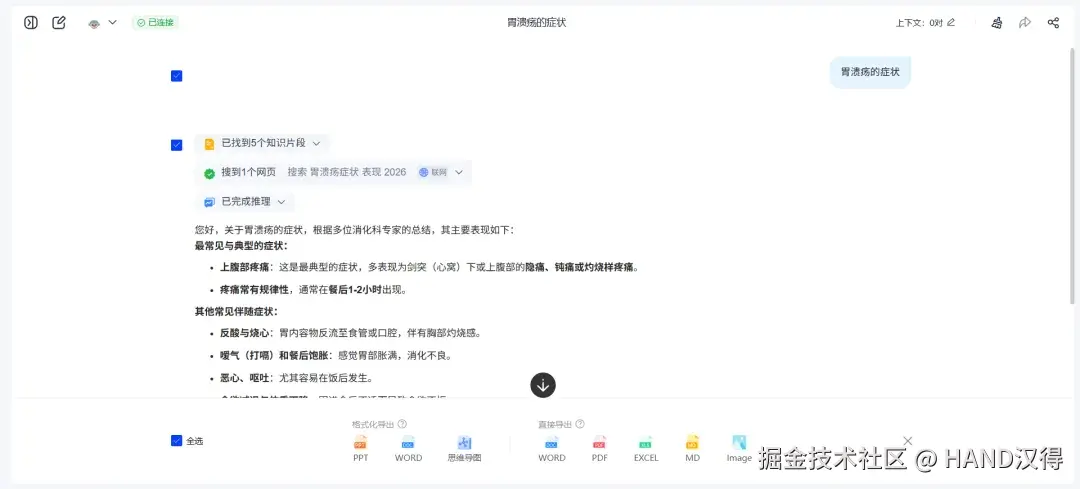Uncheck the user message checkbox
This screenshot has width=1080, height=489.
pos(176,76)
